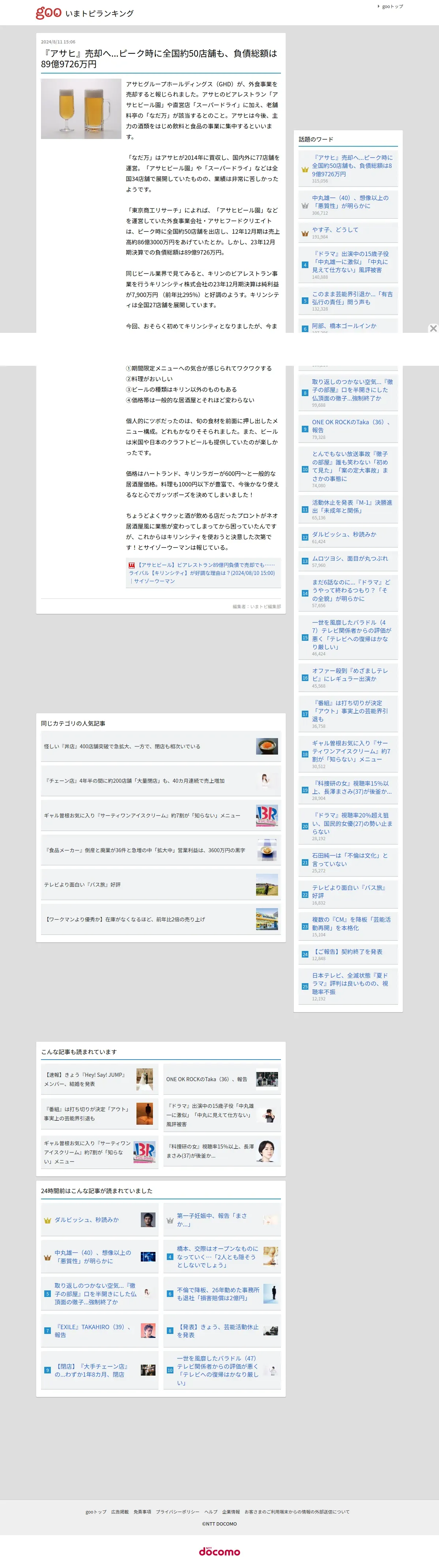Image resolution: width=439 pixels, height=1568 pixels.
Task: Open trending entry '複数の『CM』を降板'
Action: pyautogui.click(x=351, y=924)
